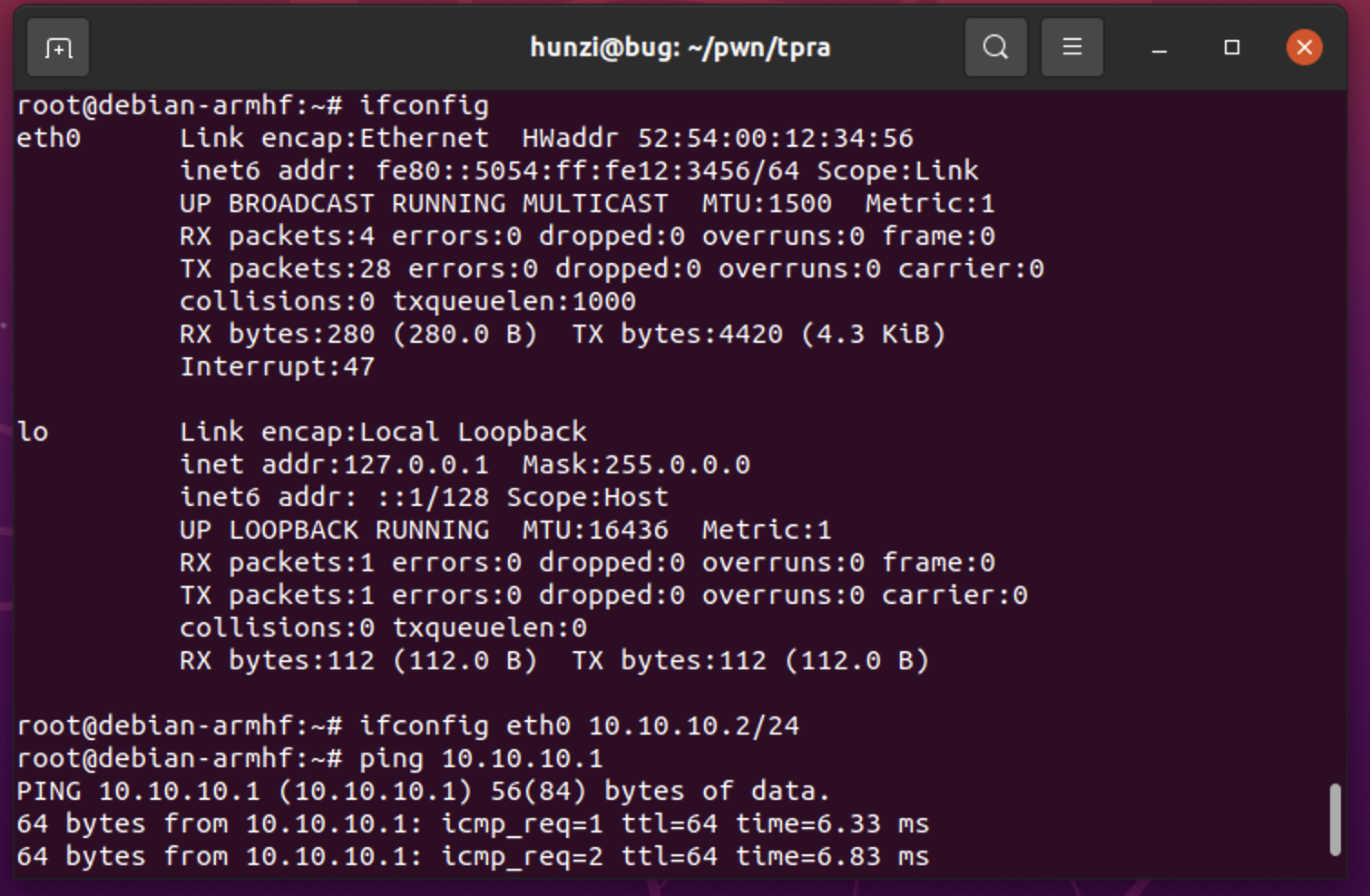Close the terminal window
Screen dimensions: 1370x896
point(1304,47)
